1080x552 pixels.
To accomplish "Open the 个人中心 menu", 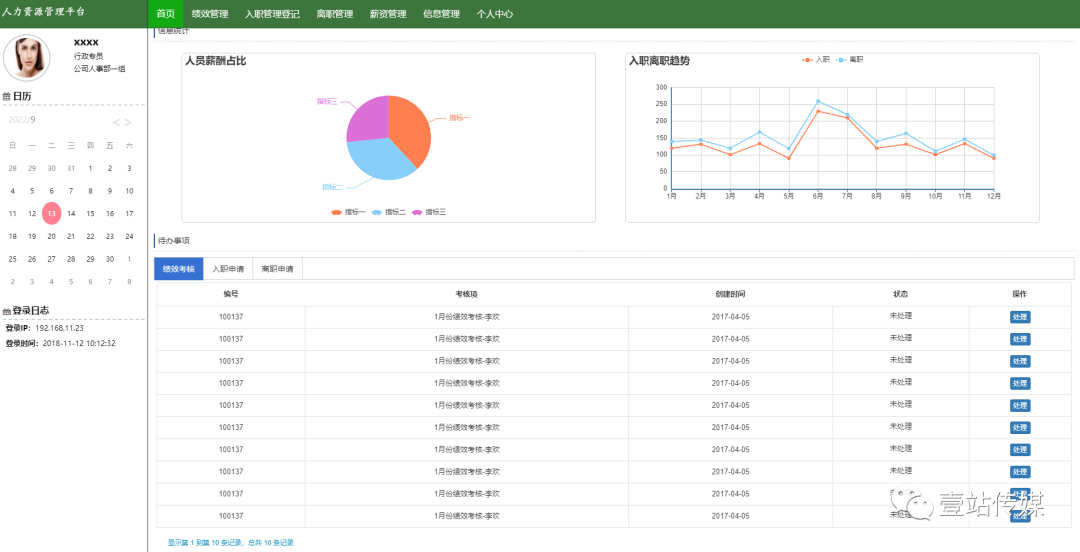I will [495, 14].
